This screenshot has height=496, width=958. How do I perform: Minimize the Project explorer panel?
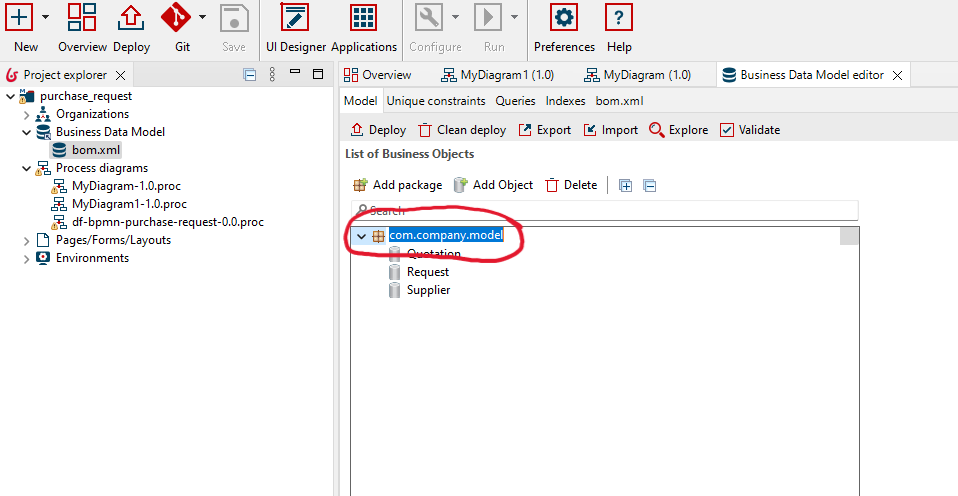295,72
